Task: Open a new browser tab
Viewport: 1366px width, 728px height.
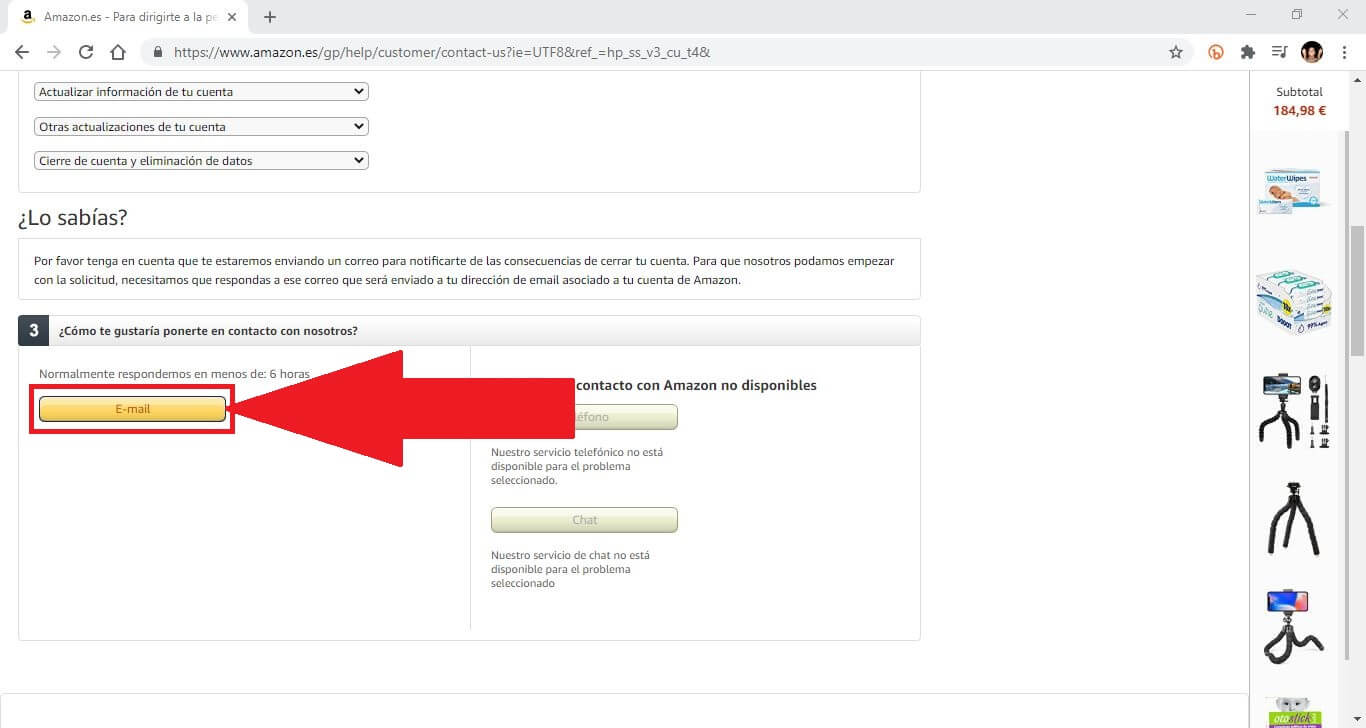Action: click(x=269, y=17)
